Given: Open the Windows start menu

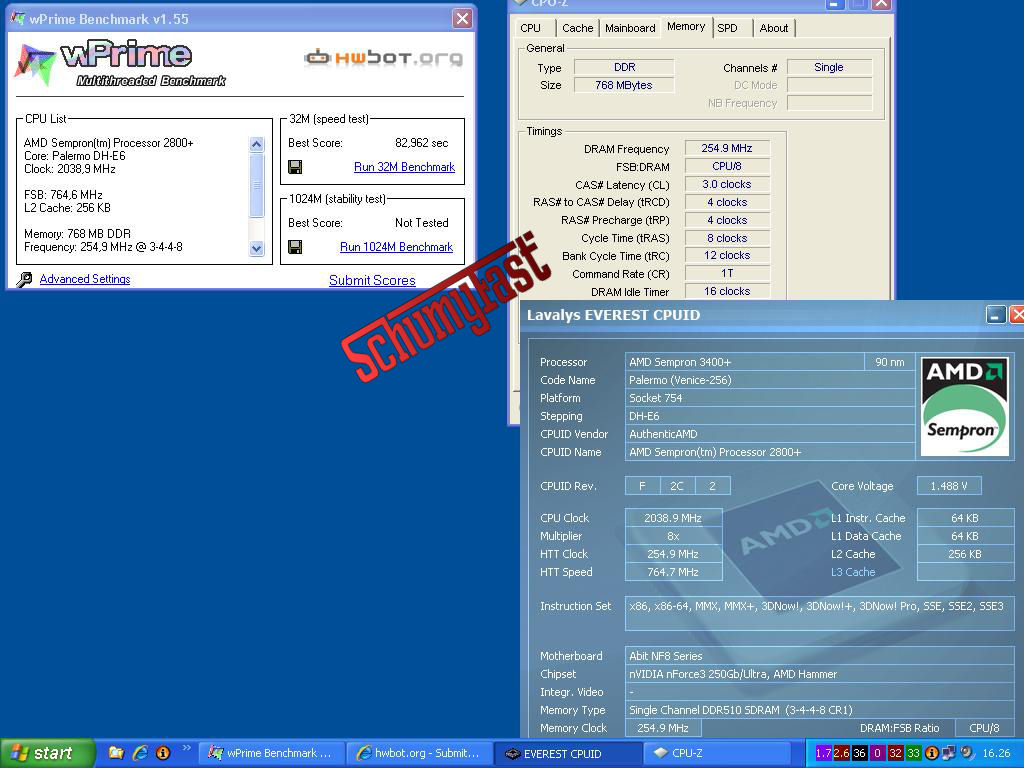Looking at the screenshot, I should point(47,753).
